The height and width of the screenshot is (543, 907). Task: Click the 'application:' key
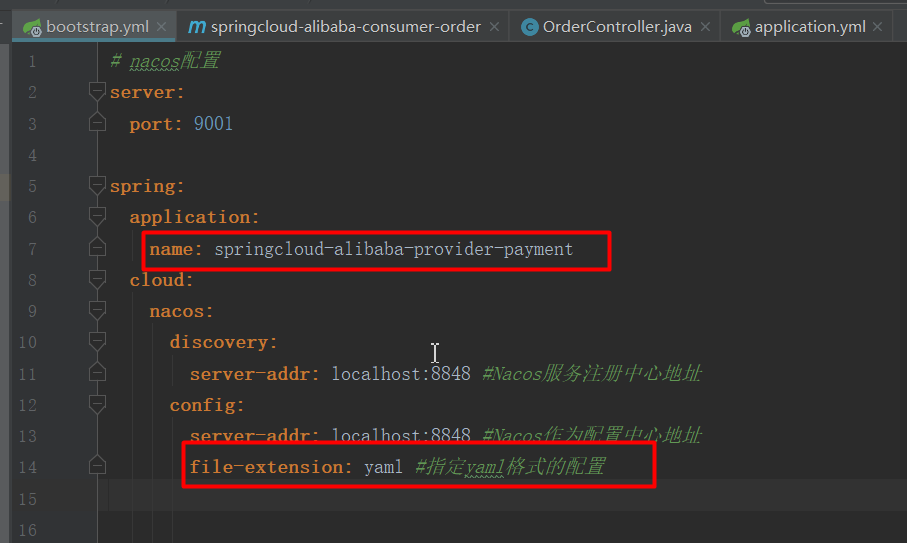click(x=194, y=217)
